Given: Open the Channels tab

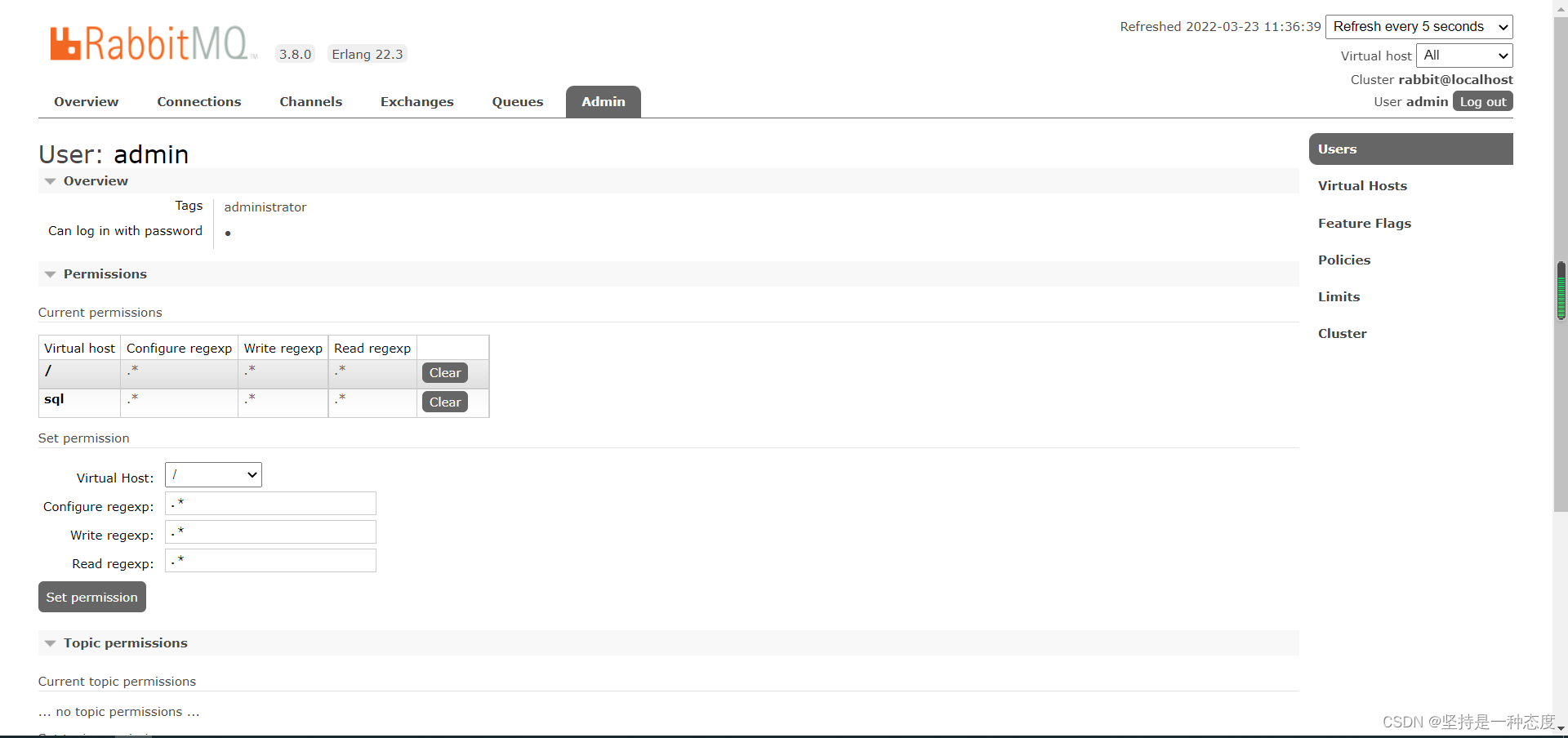Looking at the screenshot, I should (310, 101).
